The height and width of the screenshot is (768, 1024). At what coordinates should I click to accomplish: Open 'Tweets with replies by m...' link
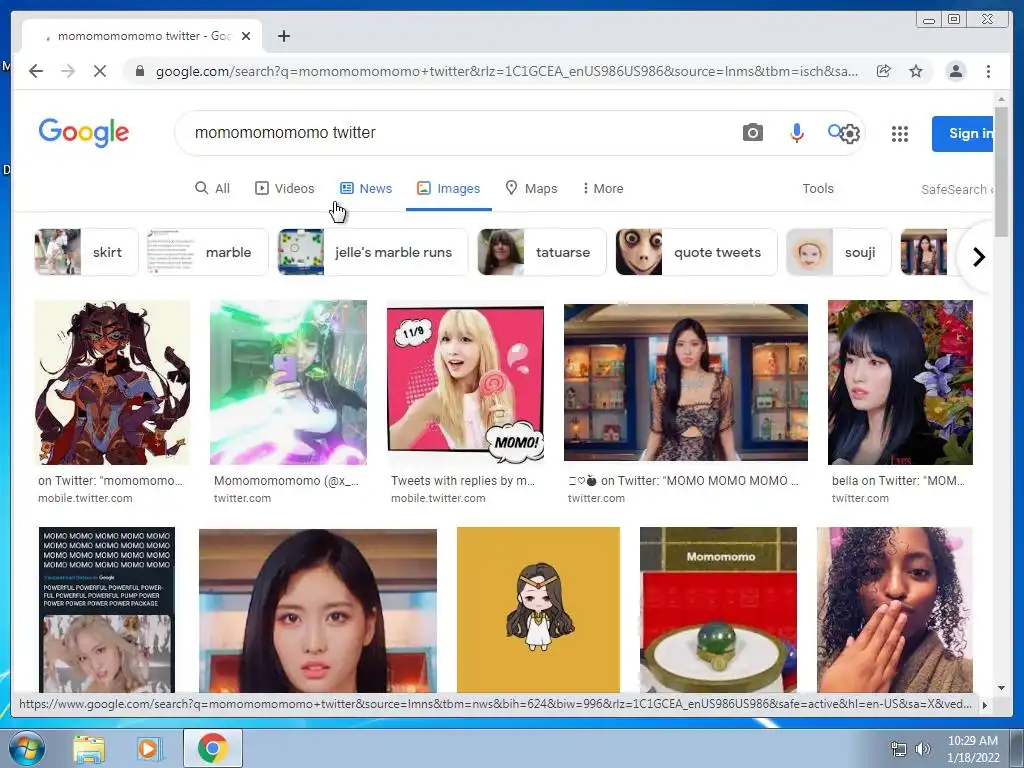(x=463, y=481)
